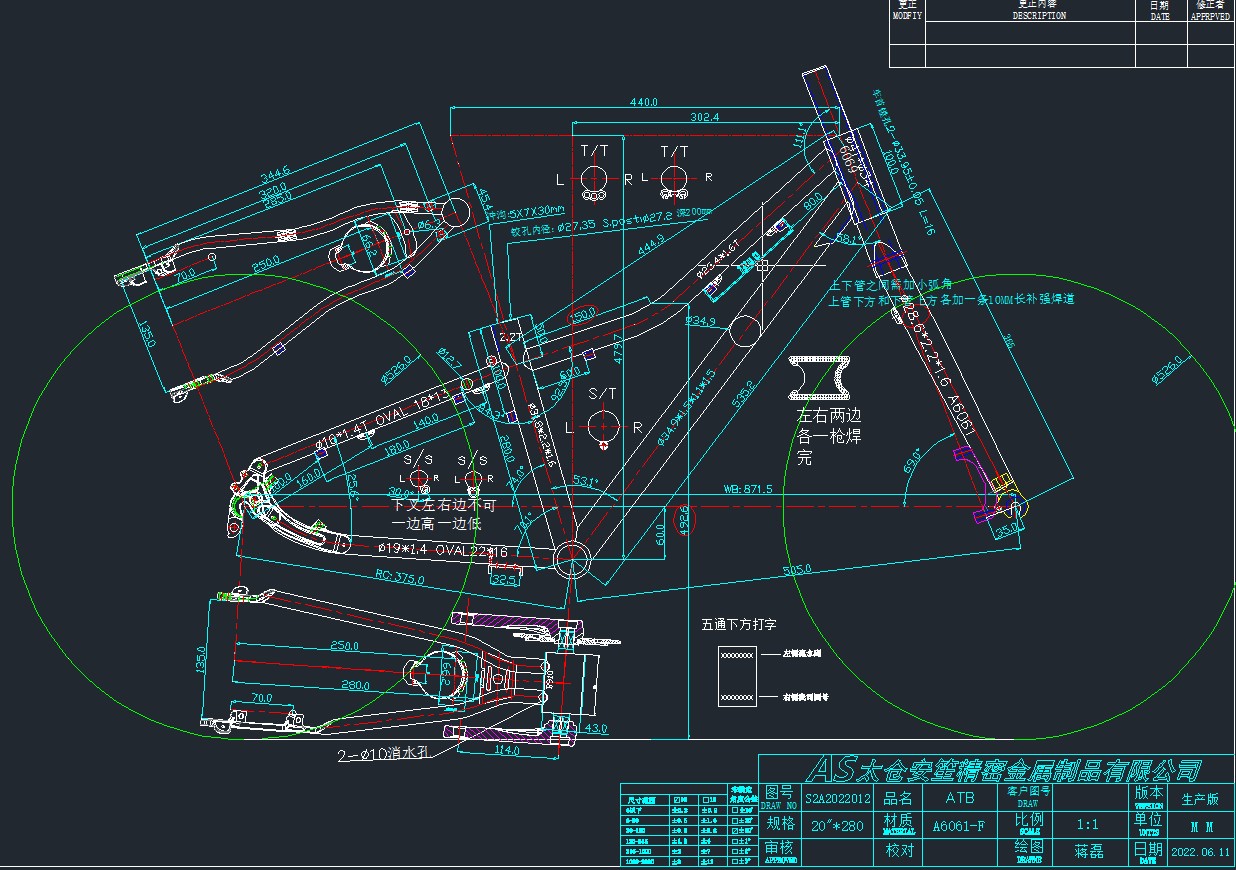Screen dimensions: 1236x870
Task: Click the DESCRIPTION header in revision table
Action: coord(1039,16)
